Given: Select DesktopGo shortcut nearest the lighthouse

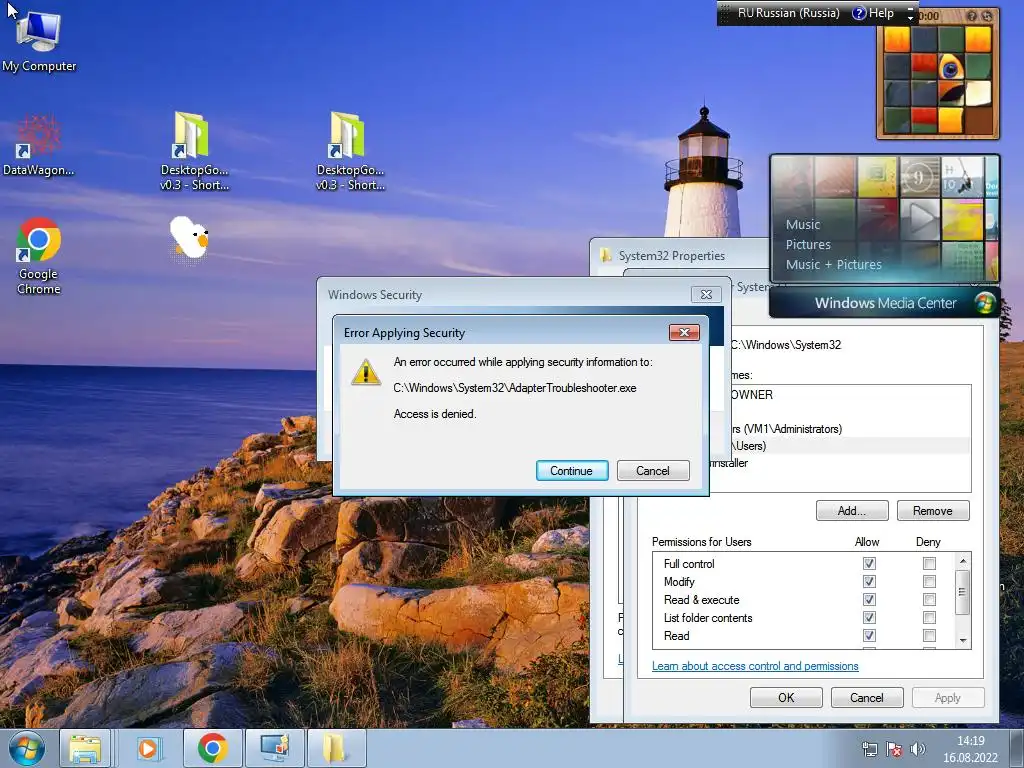Looking at the screenshot, I should (x=350, y=151).
